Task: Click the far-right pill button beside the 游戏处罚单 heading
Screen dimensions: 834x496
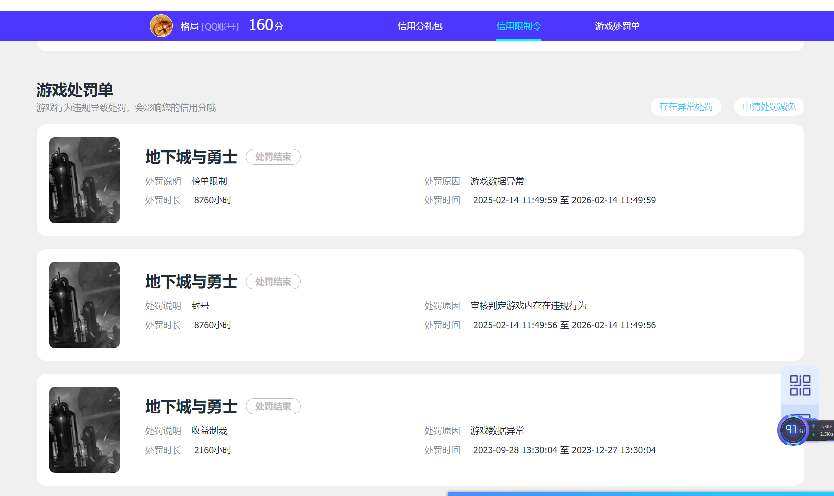Action: coord(769,107)
